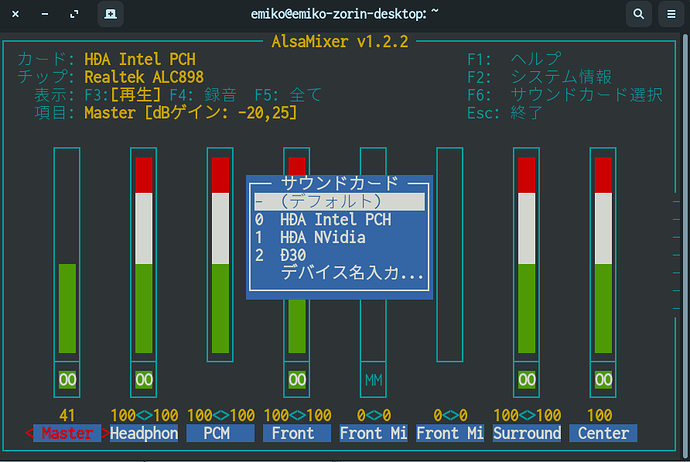The image size is (690, 462).
Task: Click the new terminal tab icon
Action: 110,14
